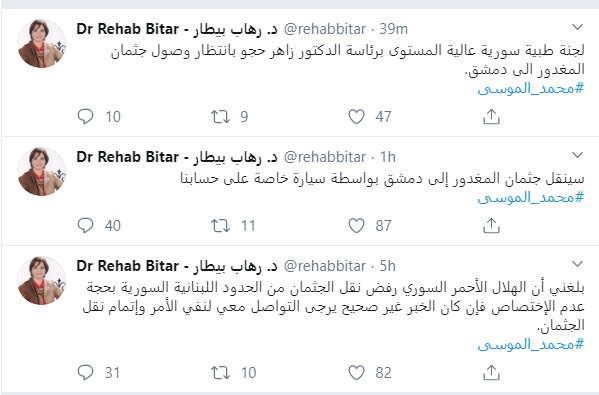
Task: Open hashtag #محمد_الموسى in the 5h tweet
Action: [x=531, y=345]
